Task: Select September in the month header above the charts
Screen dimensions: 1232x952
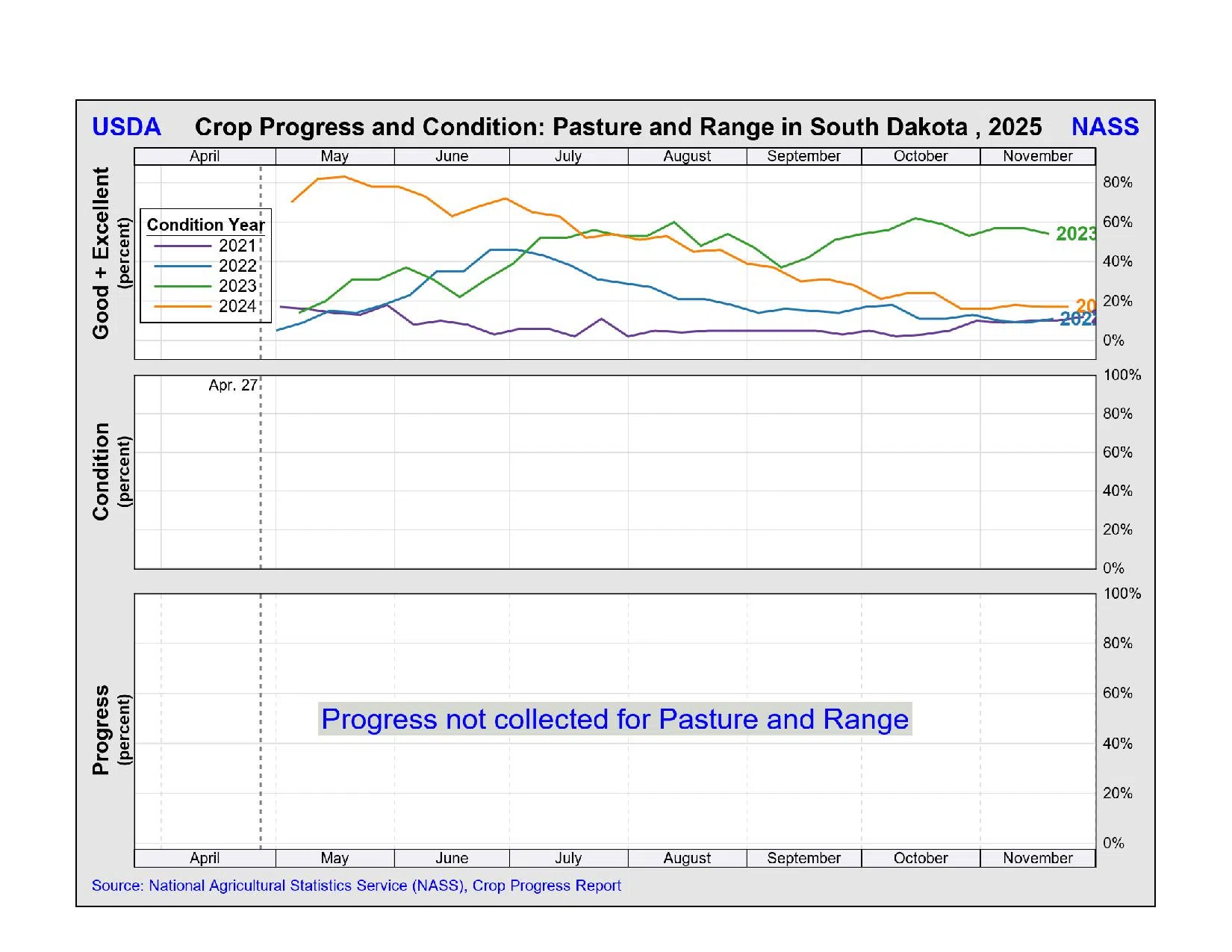Action: 803,156
